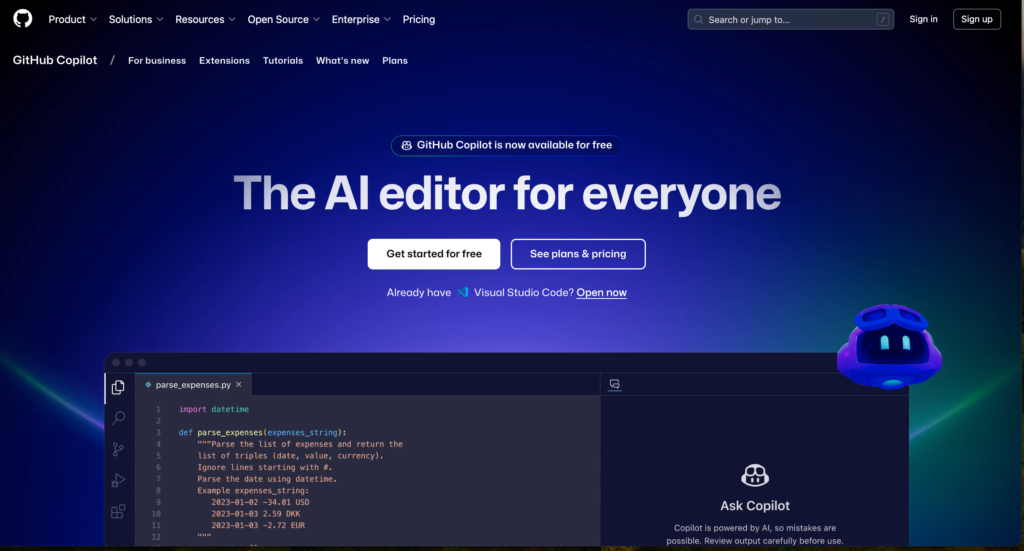Click the slash shortcut key hint in search
1024x551 pixels.
[883, 20]
